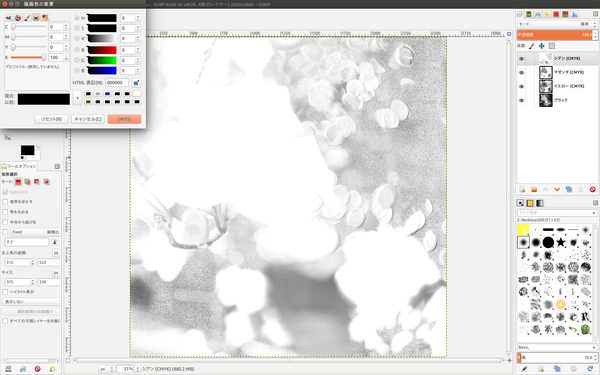Select the B radio button
Viewport: 600px width, 375px height.
point(77,70)
